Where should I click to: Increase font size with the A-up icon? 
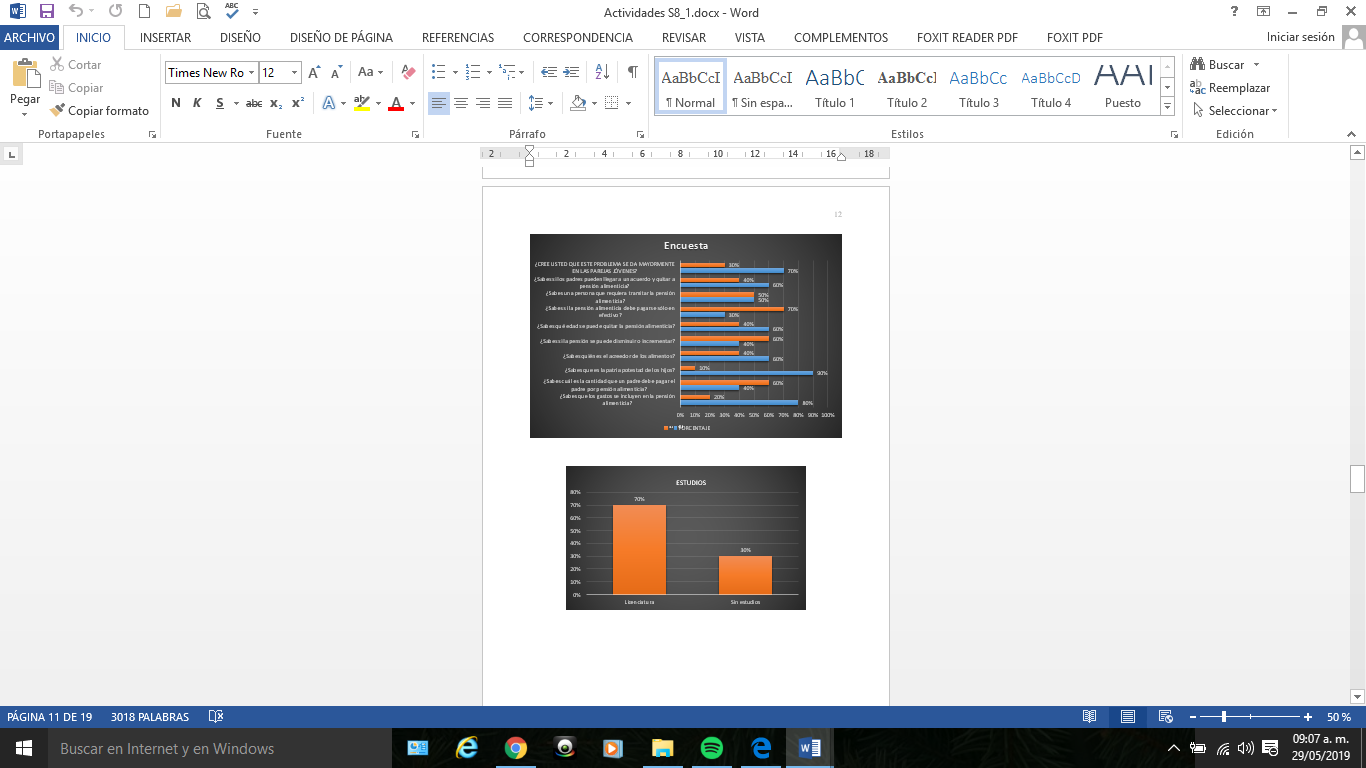[x=314, y=72]
